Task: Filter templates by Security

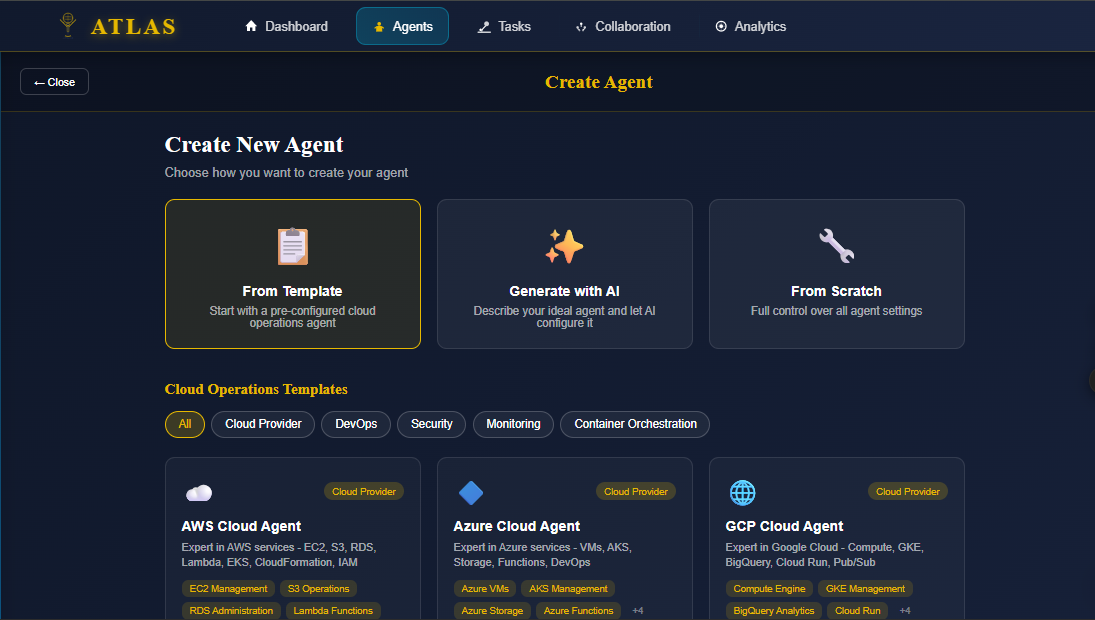Action: 432,424
